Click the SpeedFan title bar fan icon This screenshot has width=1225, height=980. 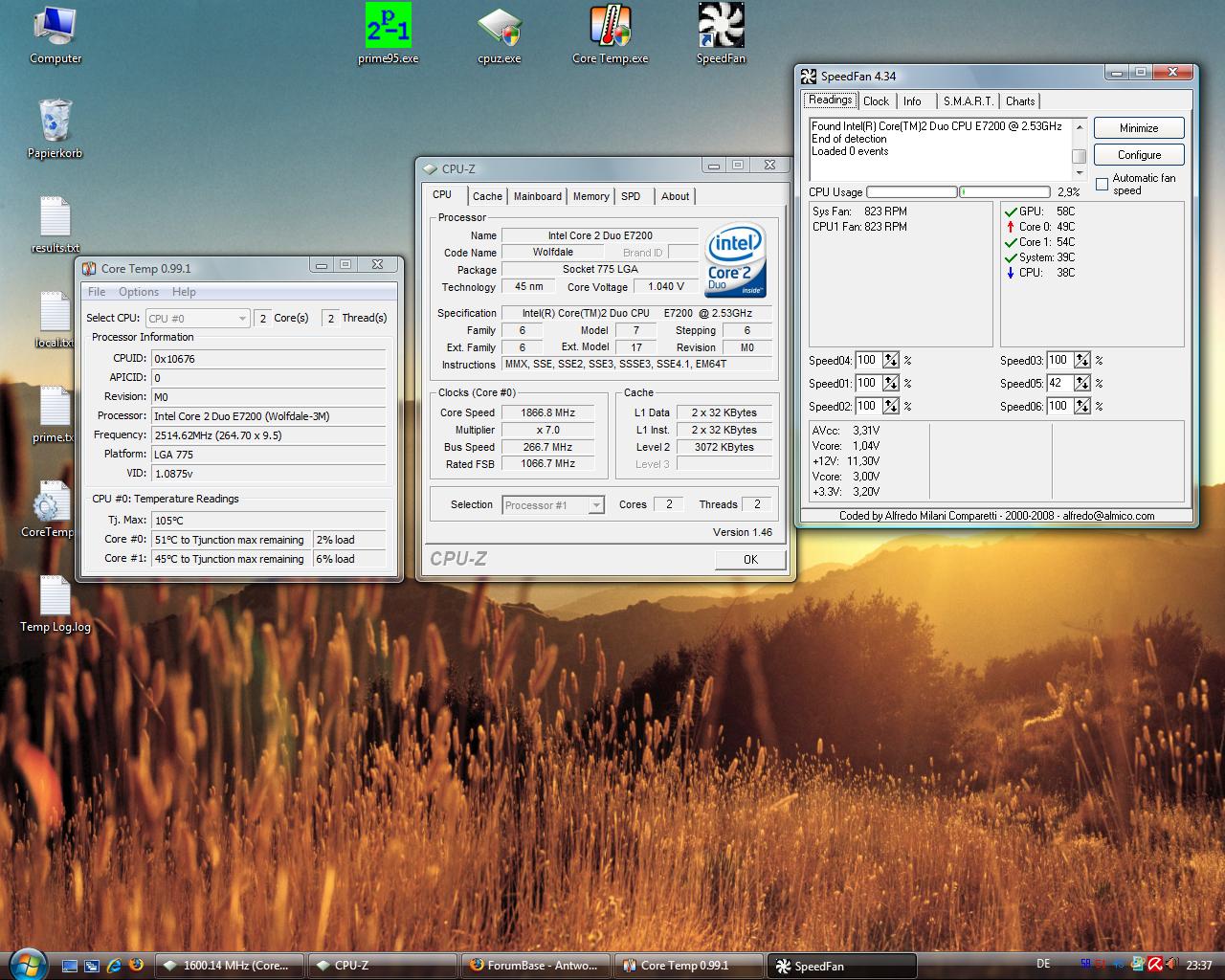(809, 77)
